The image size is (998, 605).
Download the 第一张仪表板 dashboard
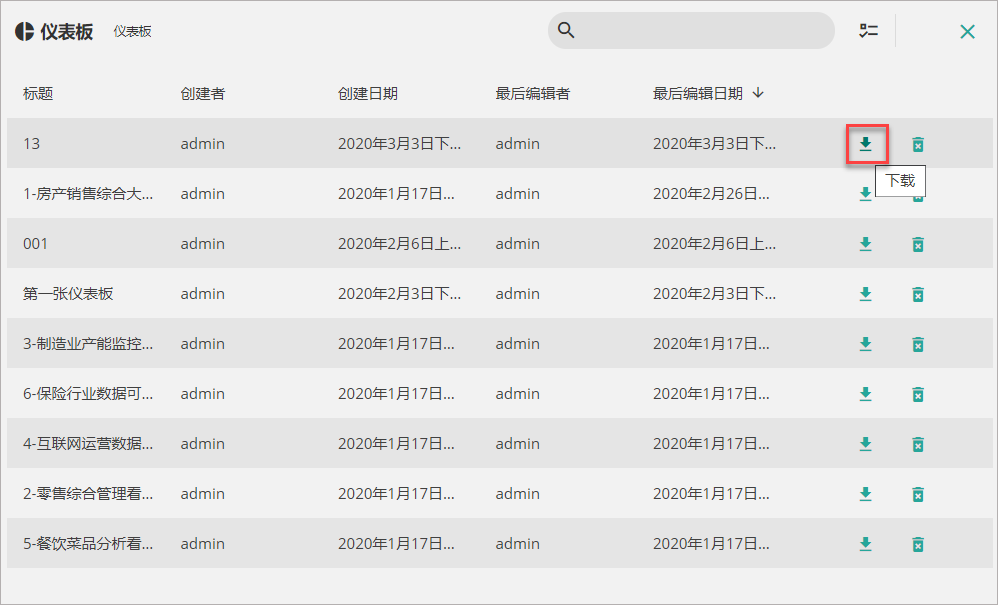[866, 294]
